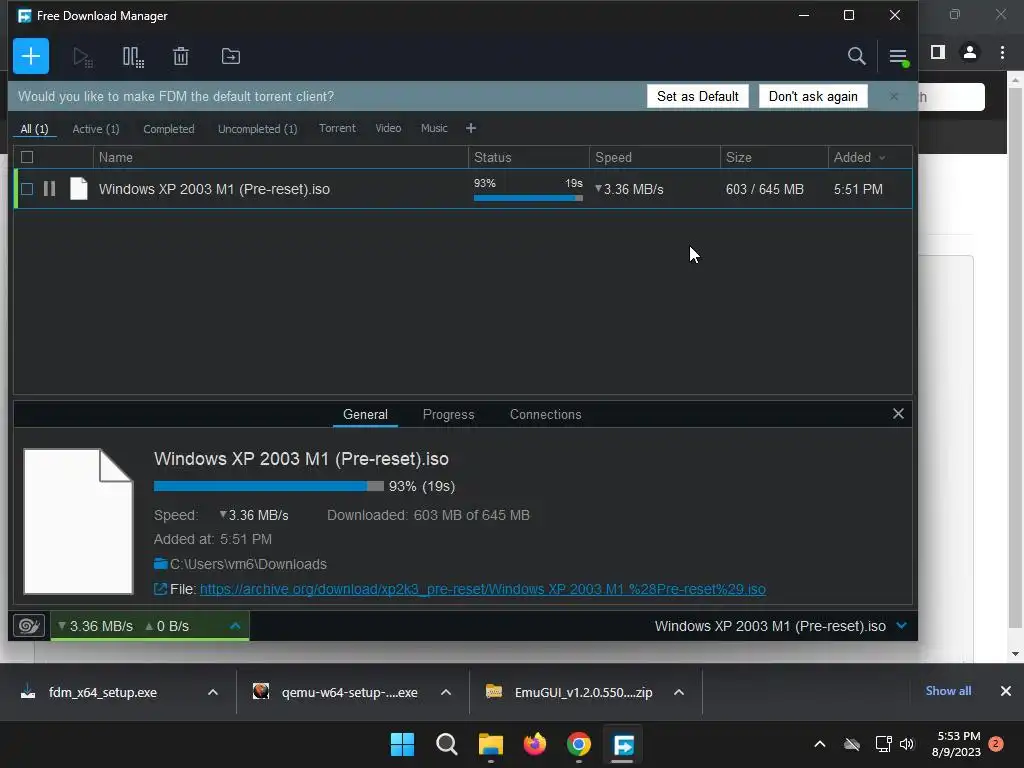Click Set as Default button
The width and height of the screenshot is (1024, 768).
697,96
